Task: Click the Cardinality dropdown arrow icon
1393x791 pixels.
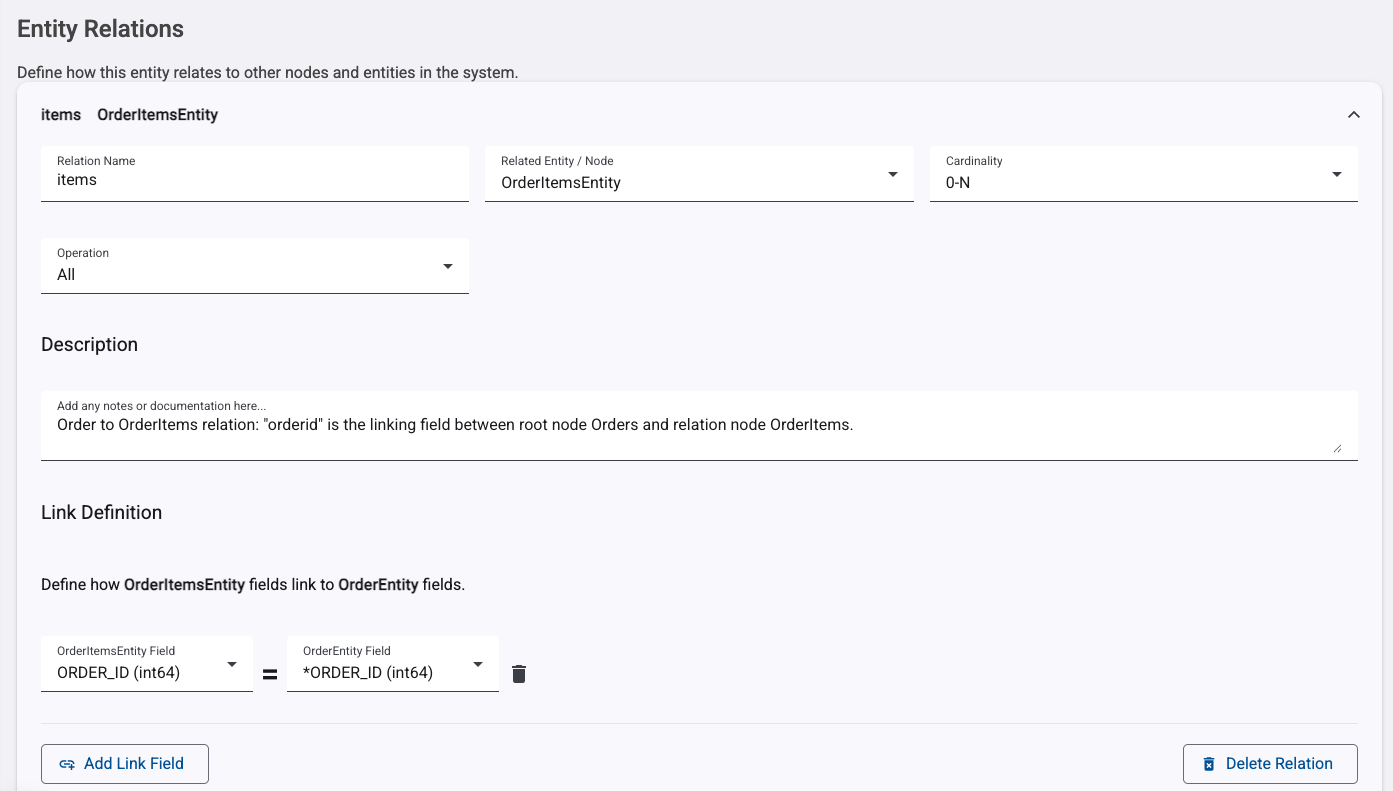Action: pyautogui.click(x=1337, y=175)
